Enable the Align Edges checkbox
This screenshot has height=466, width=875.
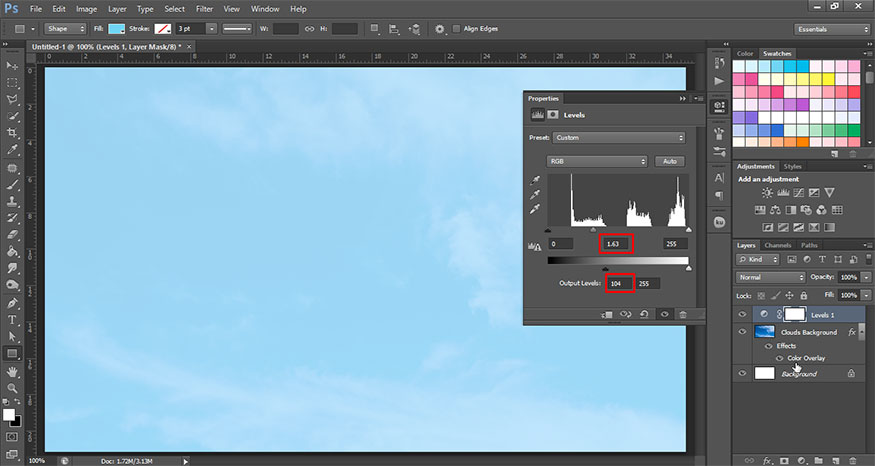click(x=457, y=28)
